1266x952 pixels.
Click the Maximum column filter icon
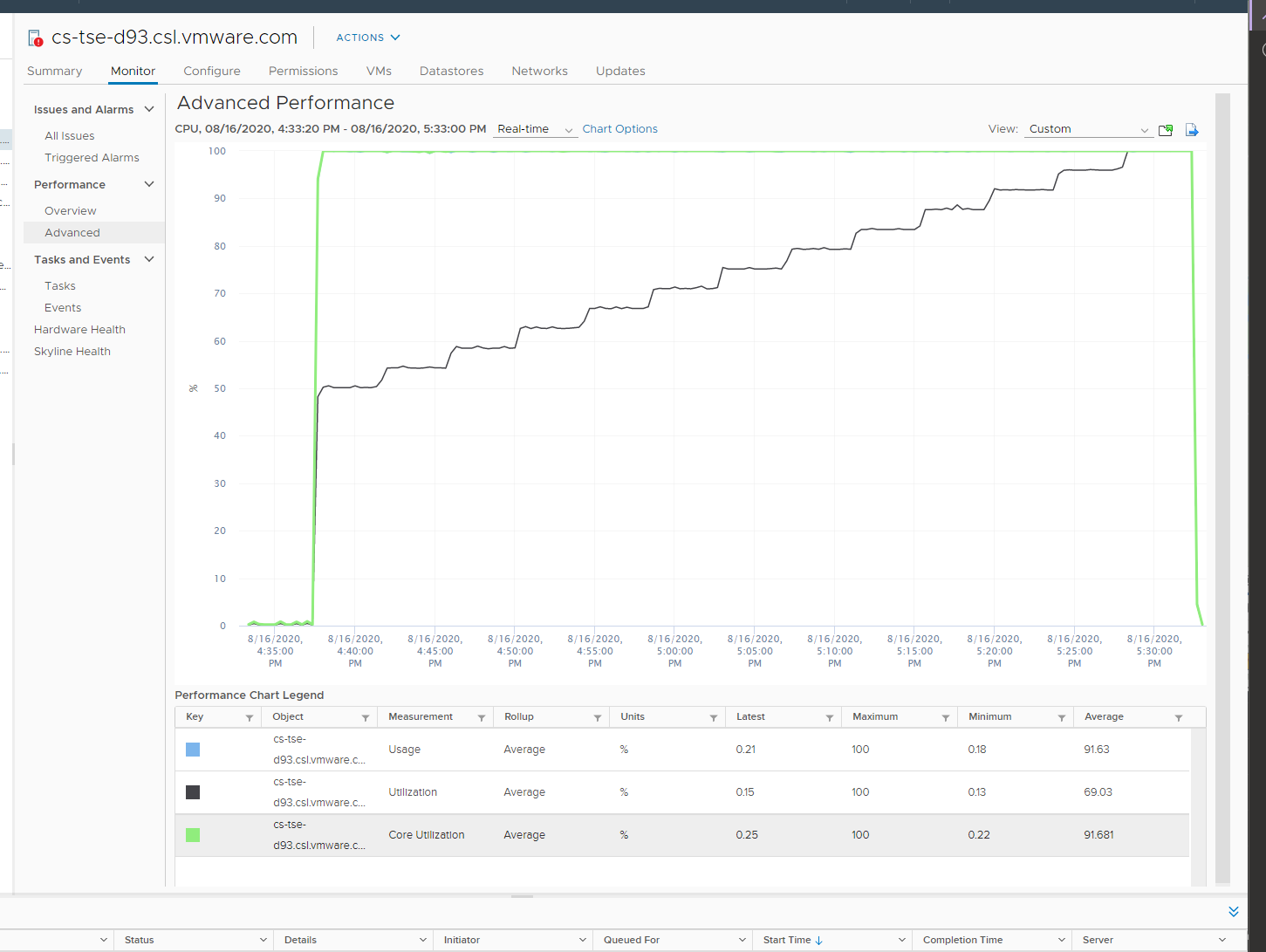tap(946, 718)
